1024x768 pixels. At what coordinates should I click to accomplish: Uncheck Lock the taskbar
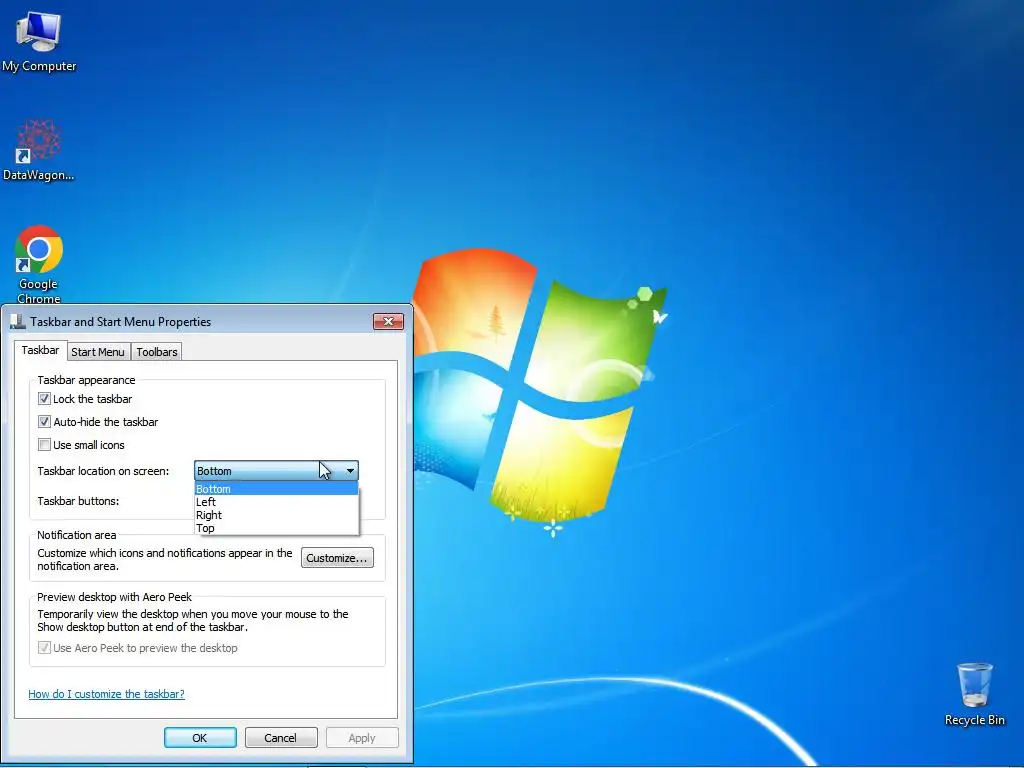pyautogui.click(x=44, y=398)
